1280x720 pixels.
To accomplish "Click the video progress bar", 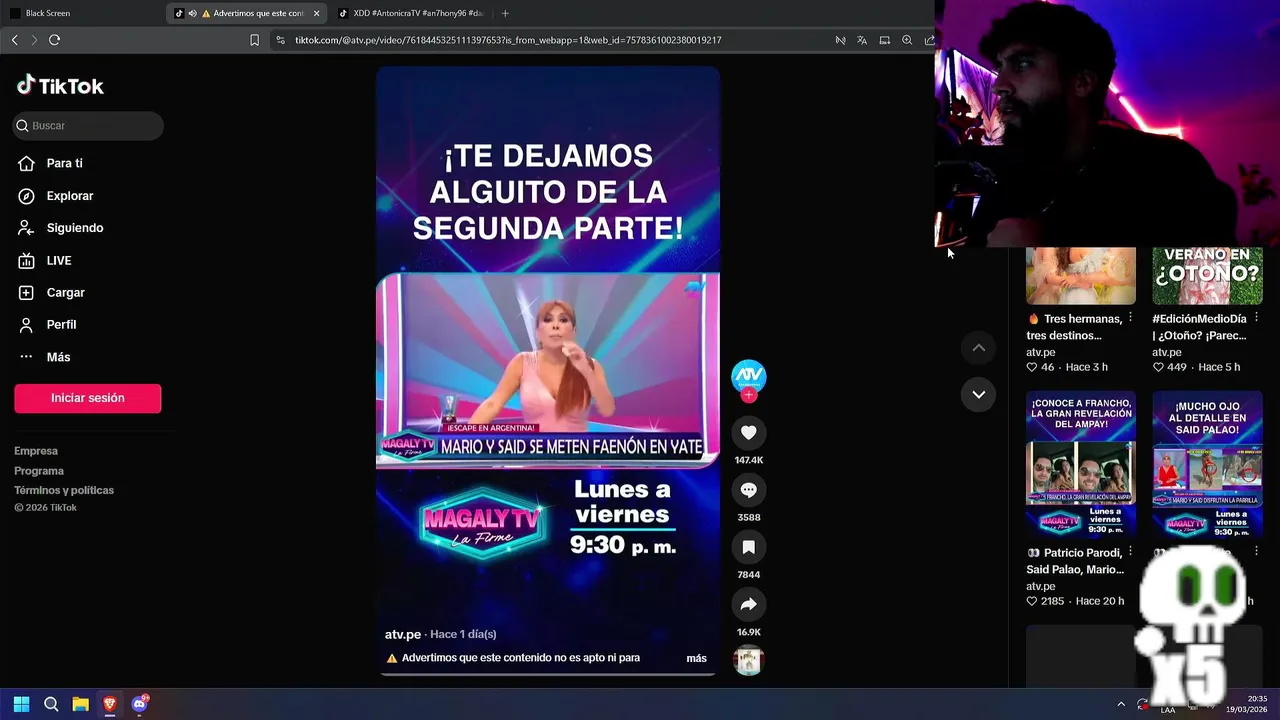I will coord(547,674).
